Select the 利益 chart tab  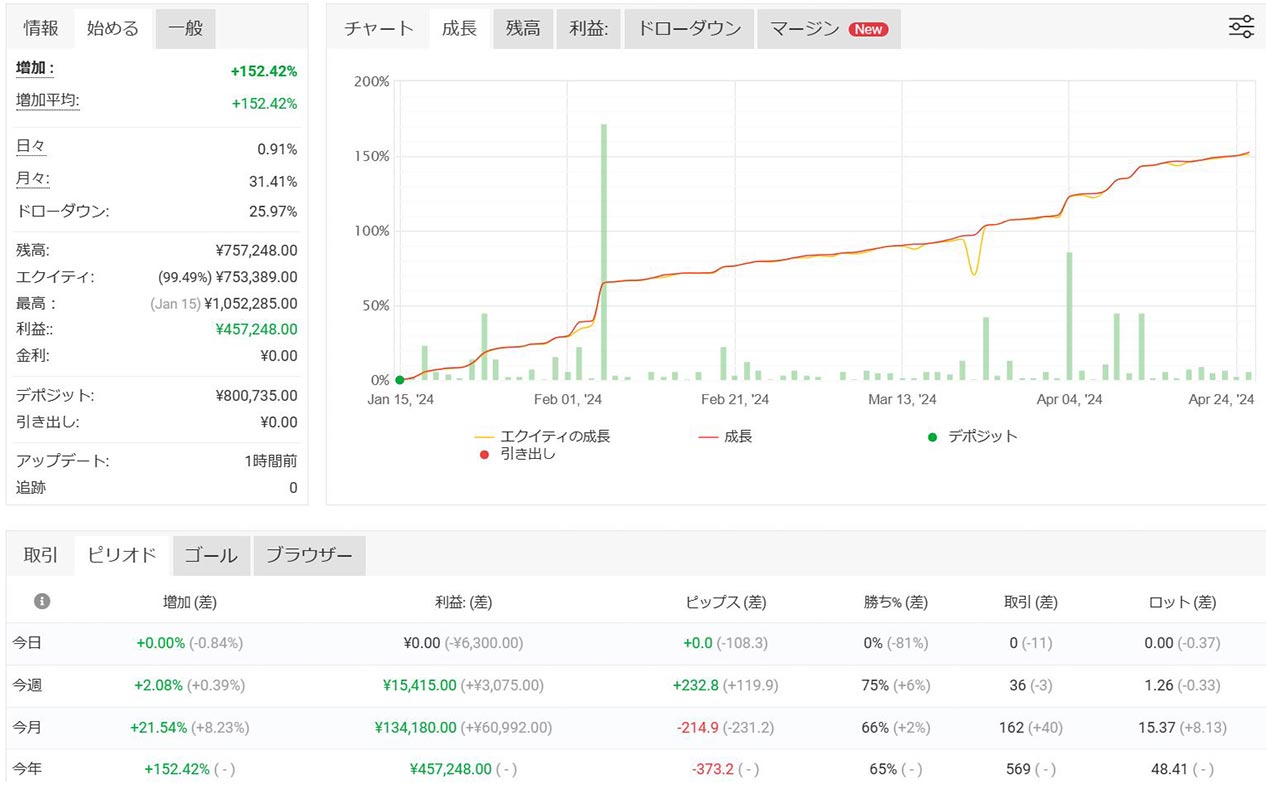(589, 29)
